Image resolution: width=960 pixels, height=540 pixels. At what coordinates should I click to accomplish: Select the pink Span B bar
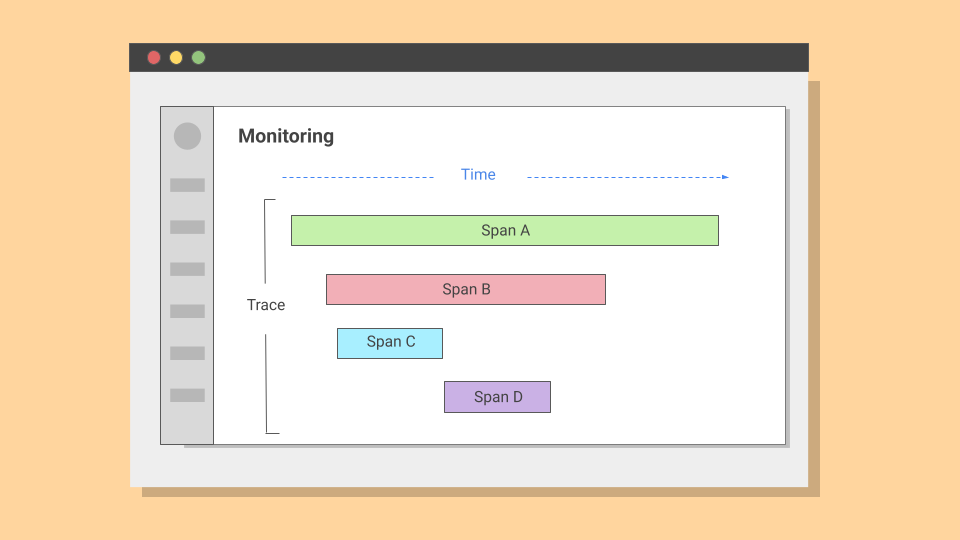(466, 289)
